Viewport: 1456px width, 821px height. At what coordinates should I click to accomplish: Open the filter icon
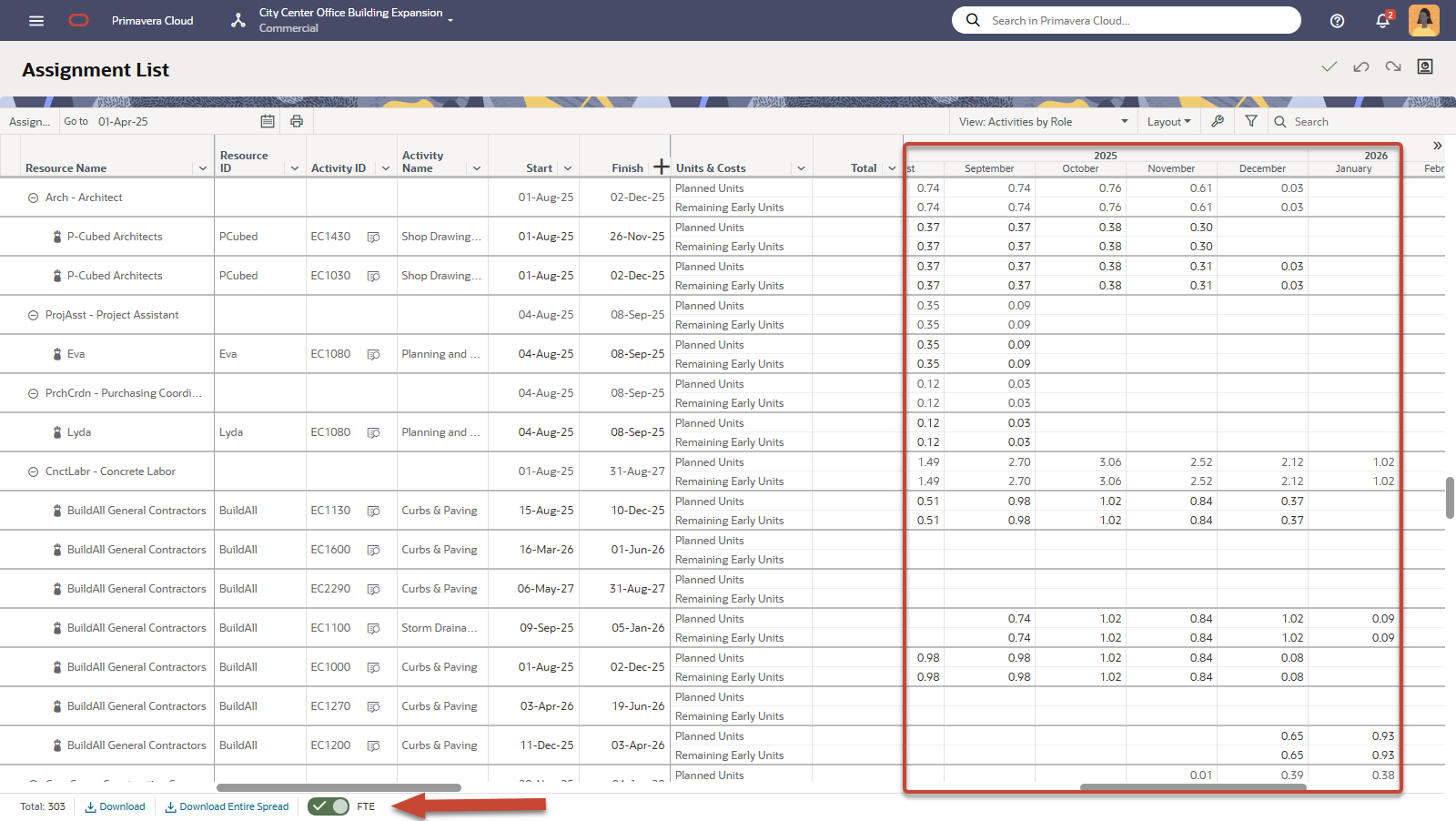pos(1250,121)
